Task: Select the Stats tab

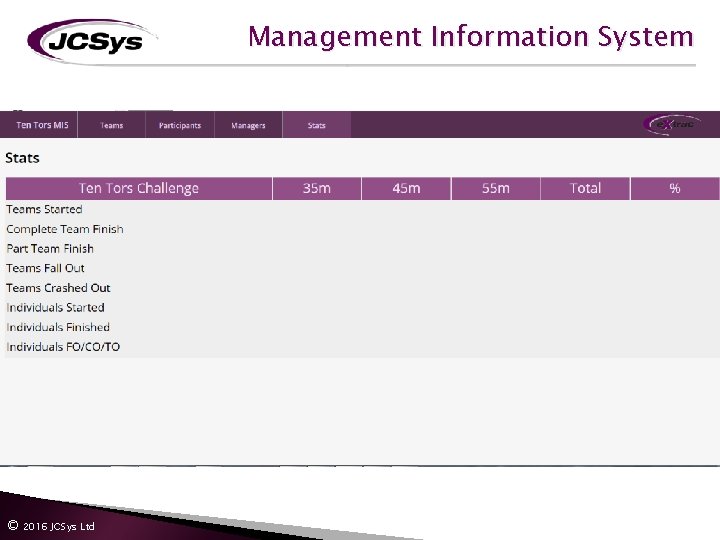Action: pyautogui.click(x=317, y=125)
